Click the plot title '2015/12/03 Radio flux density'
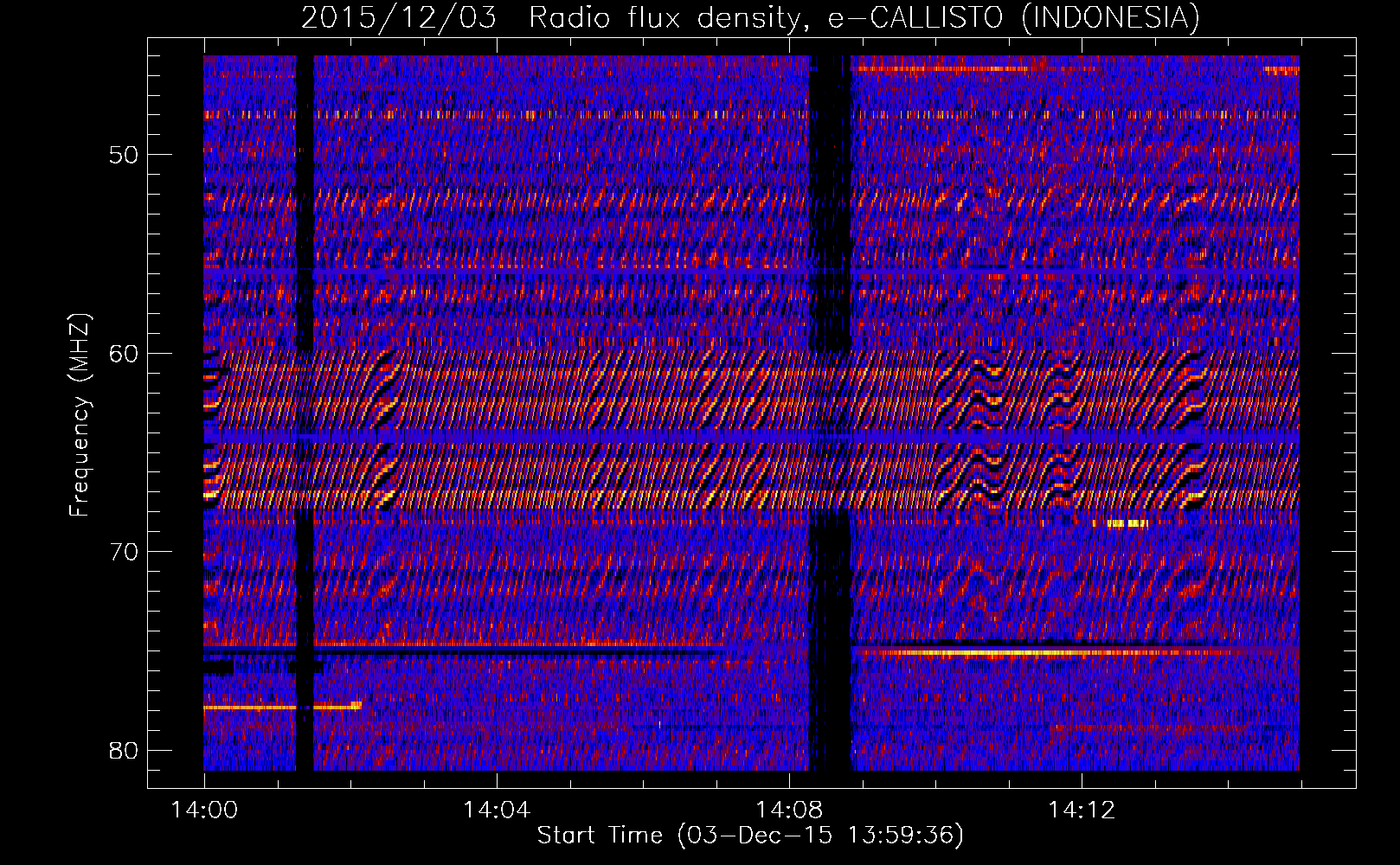This screenshot has height=865, width=1400. (x=549, y=18)
